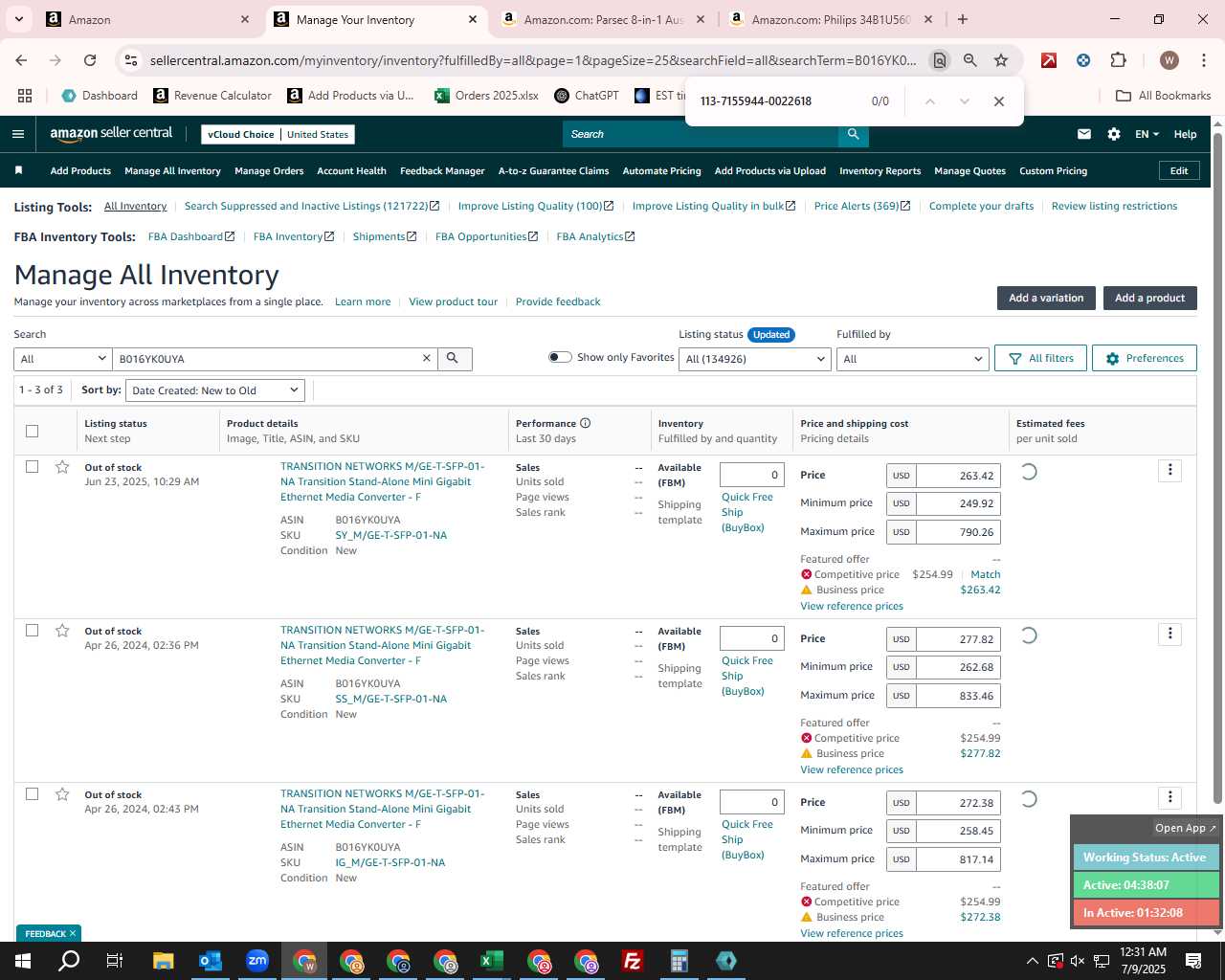Go to Account Health
Image resolution: width=1225 pixels, height=980 pixels.
point(351,170)
